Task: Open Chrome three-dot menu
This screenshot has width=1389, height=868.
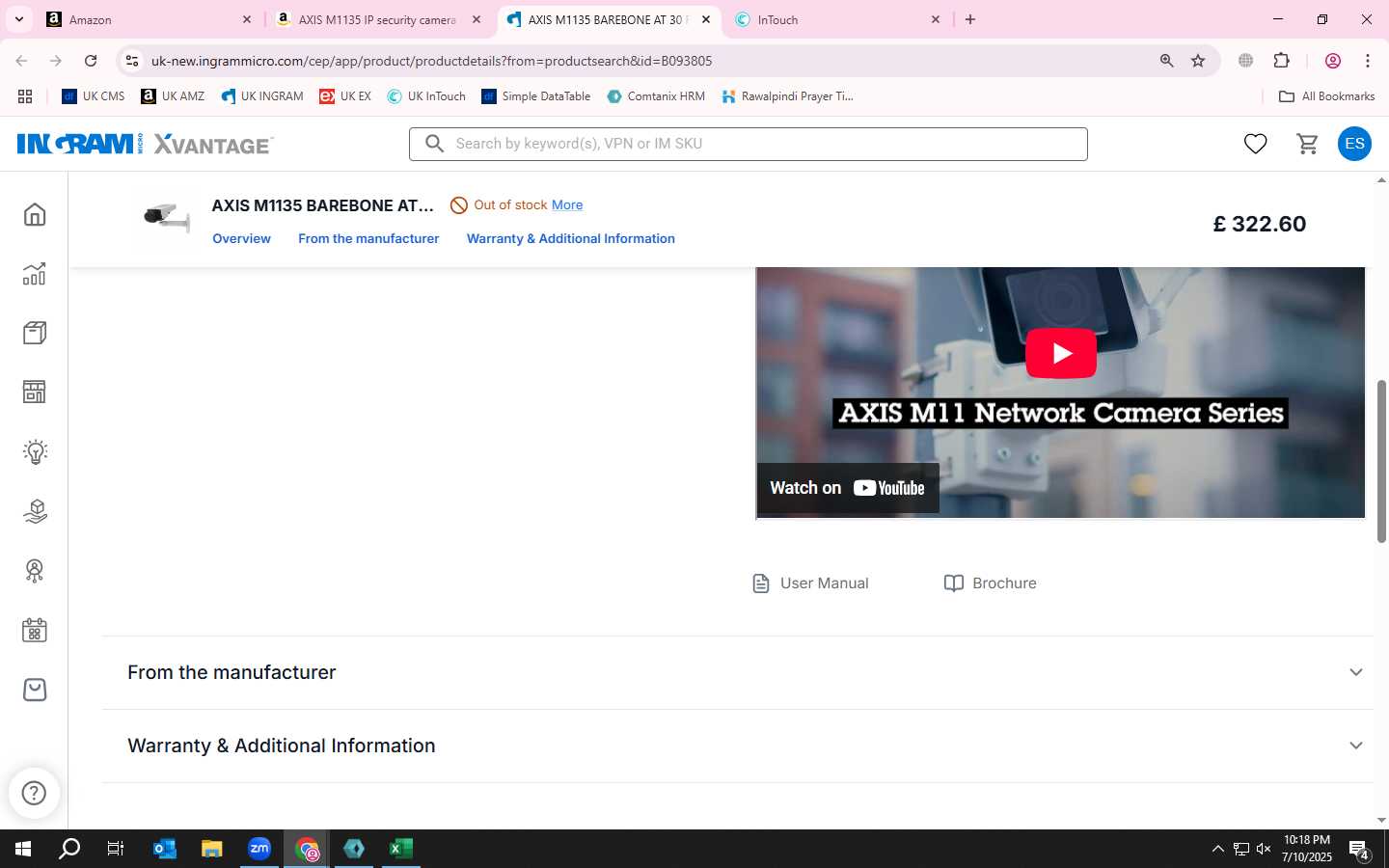Action: (x=1368, y=61)
